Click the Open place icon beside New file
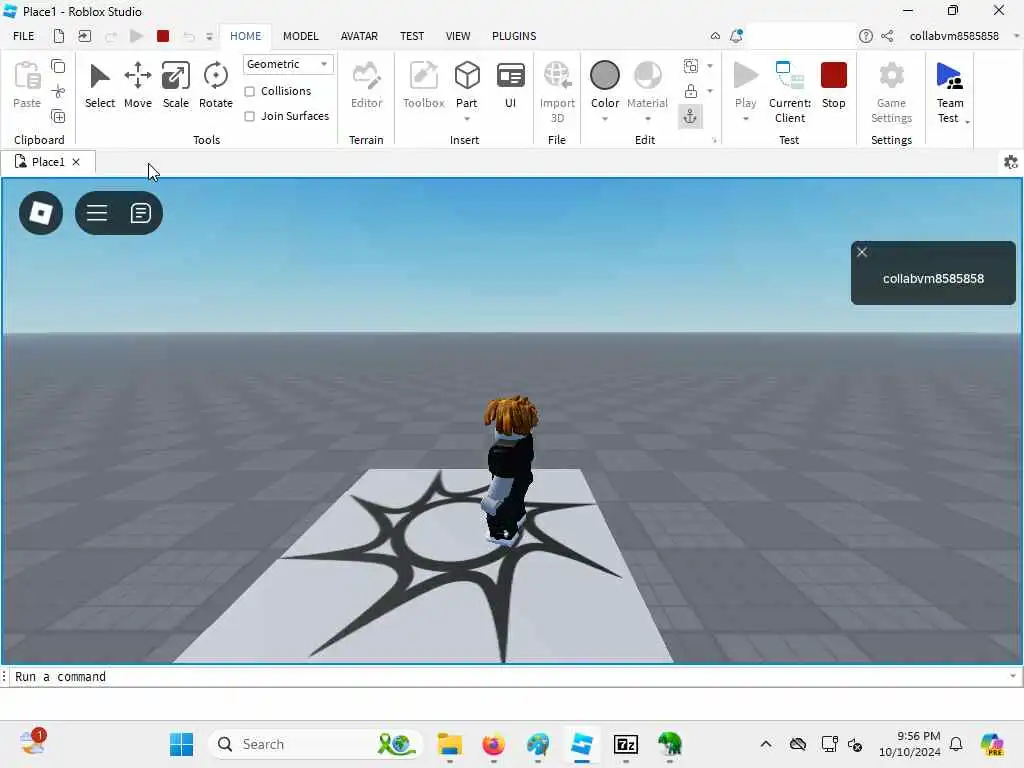Screen dimensions: 1024x768 pyautogui.click(x=85, y=36)
